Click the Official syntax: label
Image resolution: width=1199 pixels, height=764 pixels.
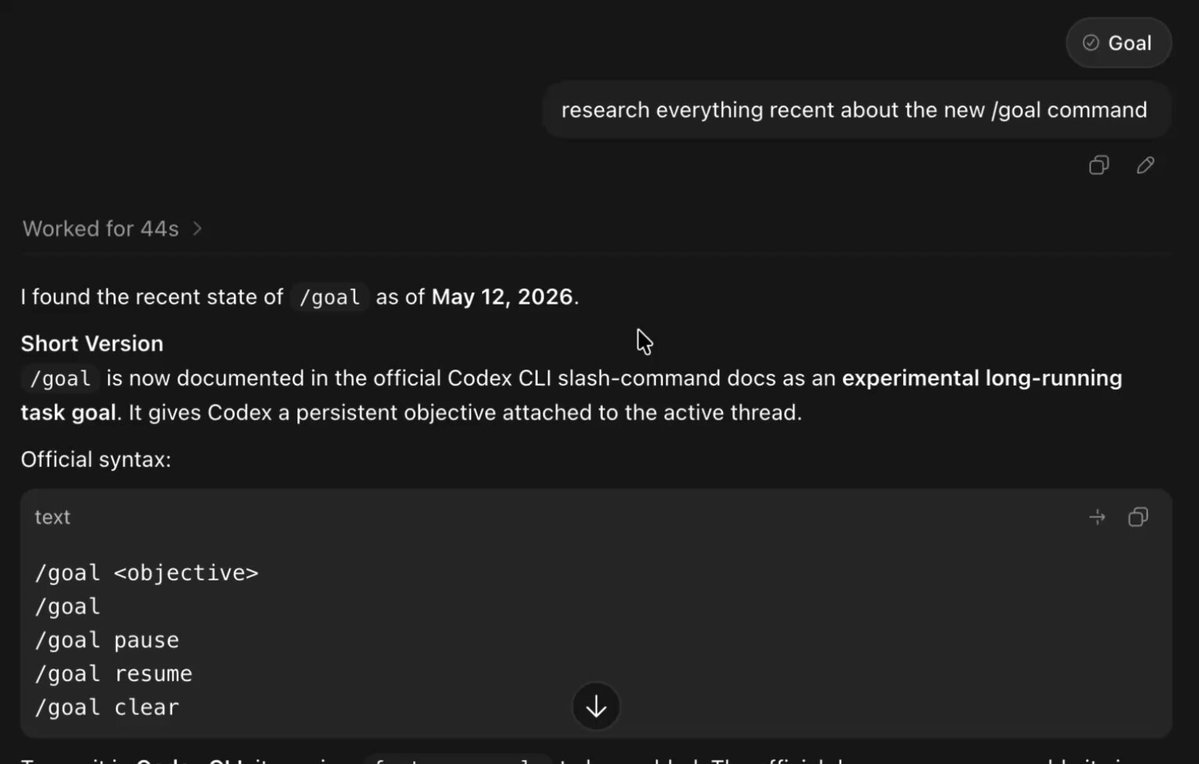tap(96, 460)
